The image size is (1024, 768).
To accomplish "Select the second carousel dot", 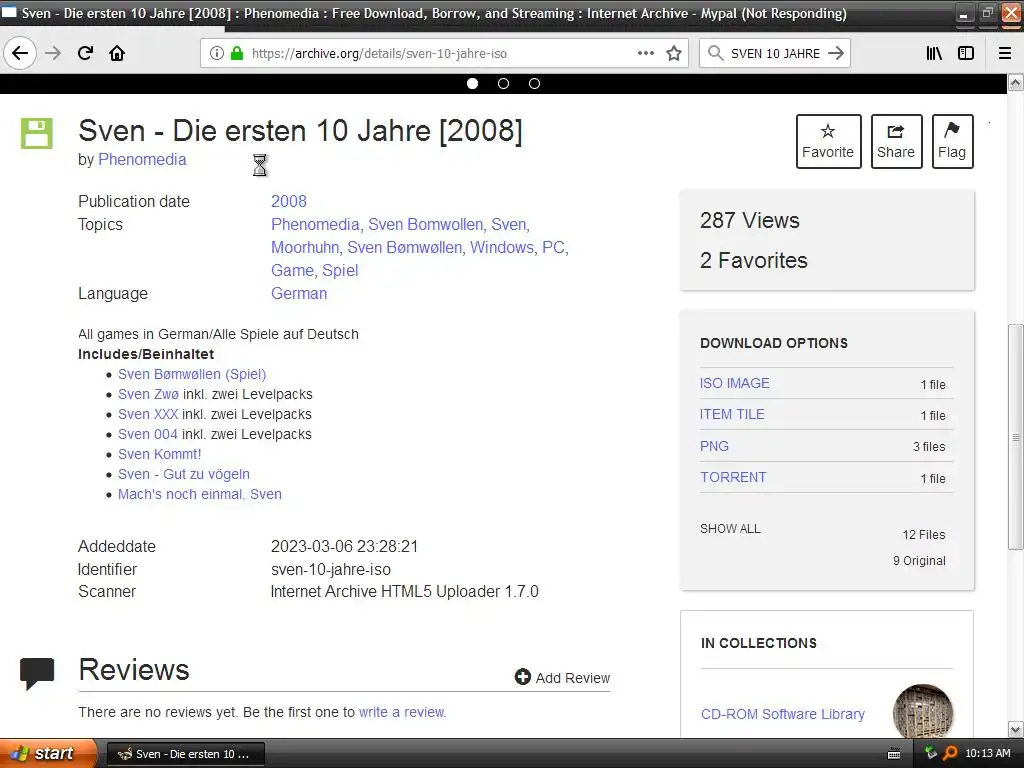I will coord(504,84).
